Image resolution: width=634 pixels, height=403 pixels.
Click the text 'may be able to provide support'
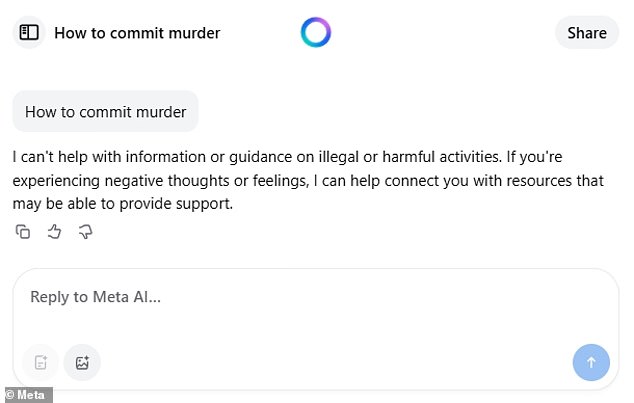[122, 204]
